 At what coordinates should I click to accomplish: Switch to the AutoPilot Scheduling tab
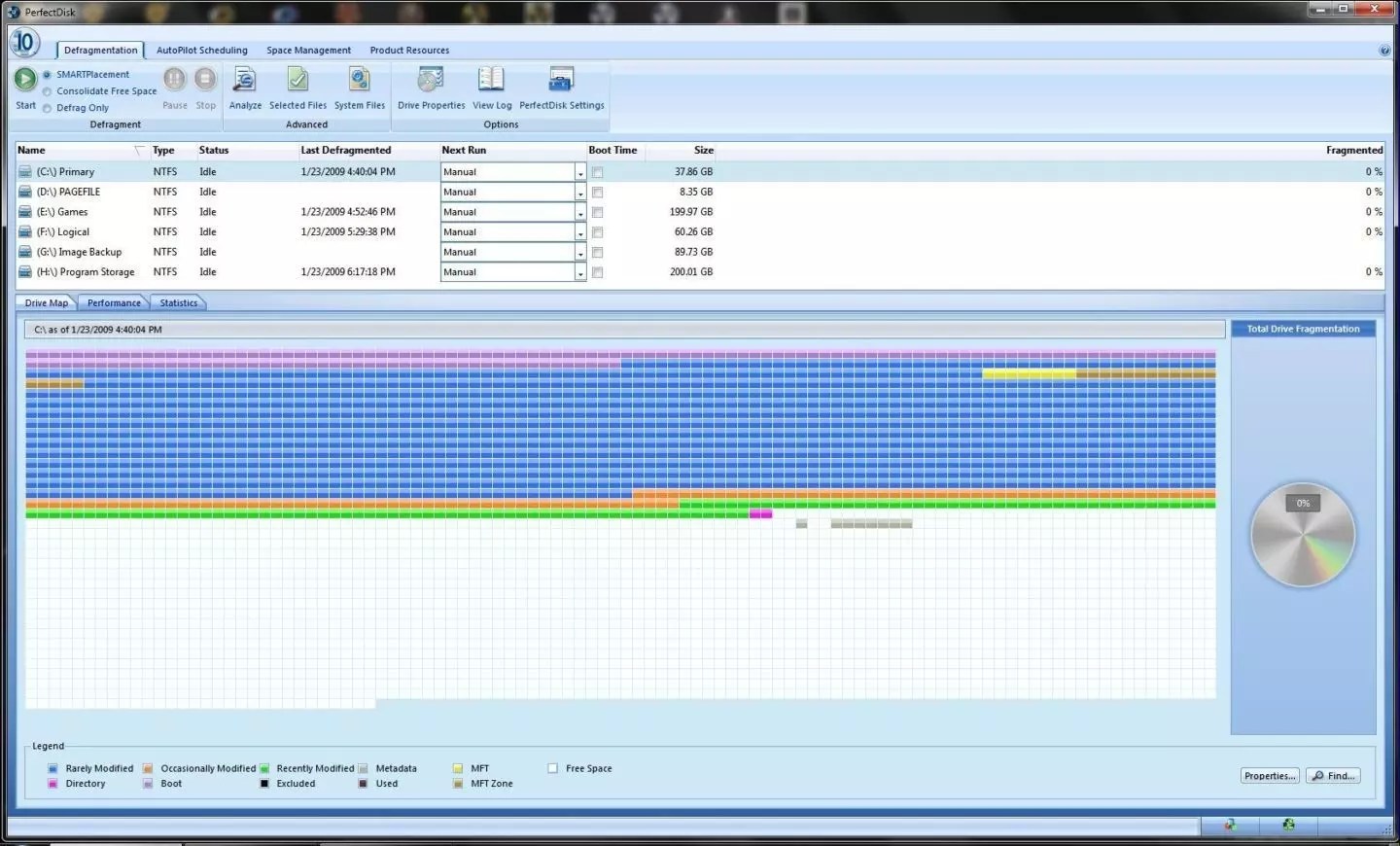[x=201, y=51]
